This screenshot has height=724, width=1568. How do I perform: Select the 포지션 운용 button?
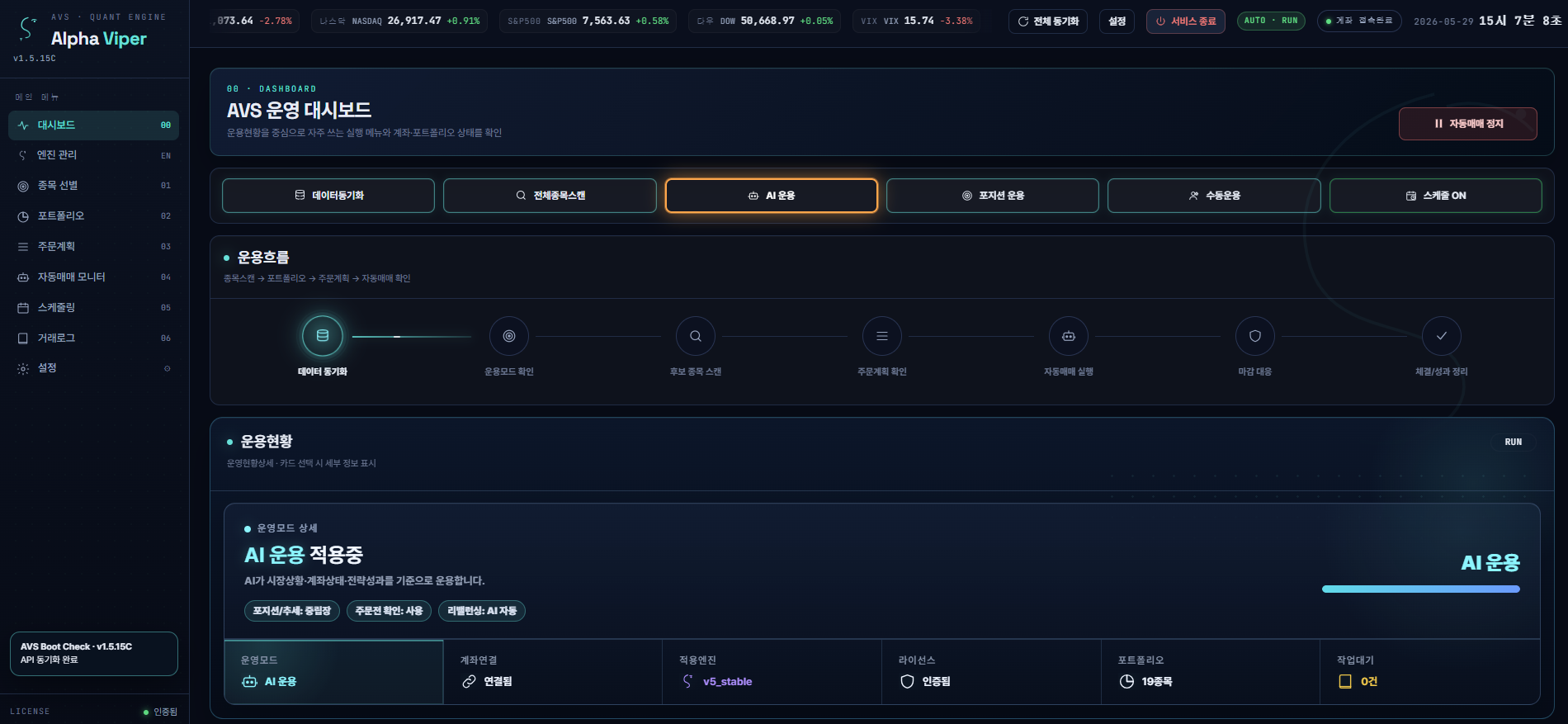pos(993,196)
